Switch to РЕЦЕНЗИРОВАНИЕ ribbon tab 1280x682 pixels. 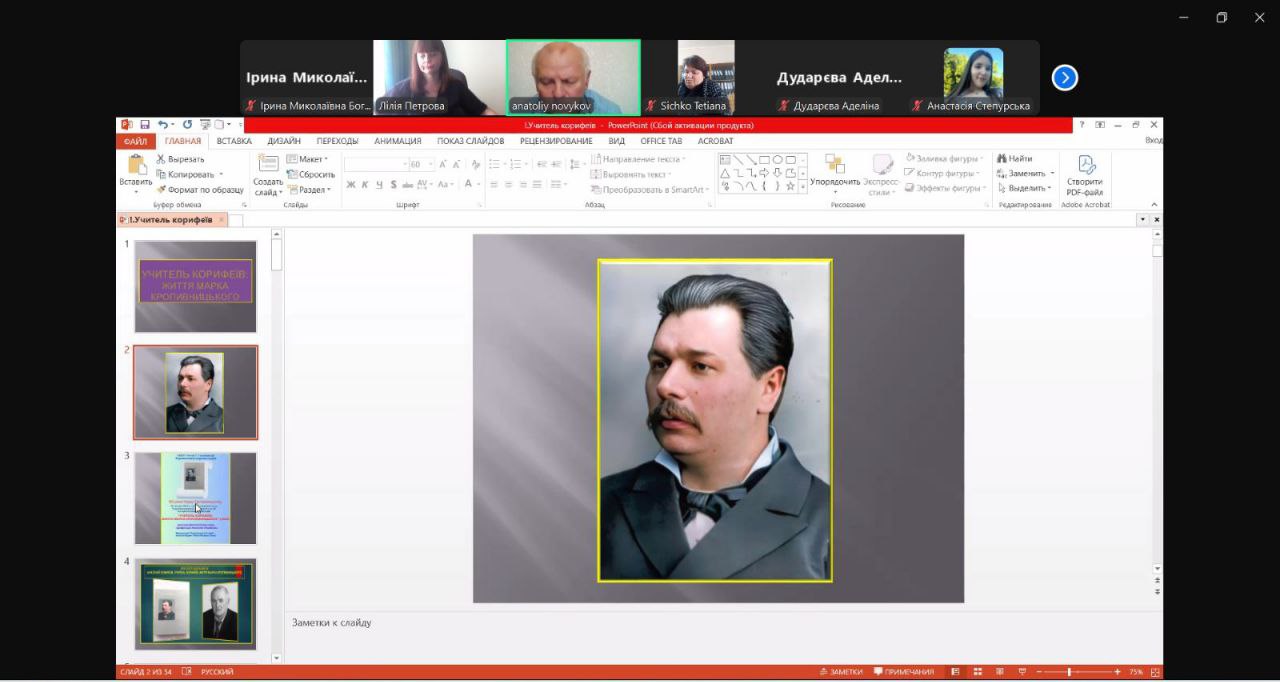tap(556, 141)
